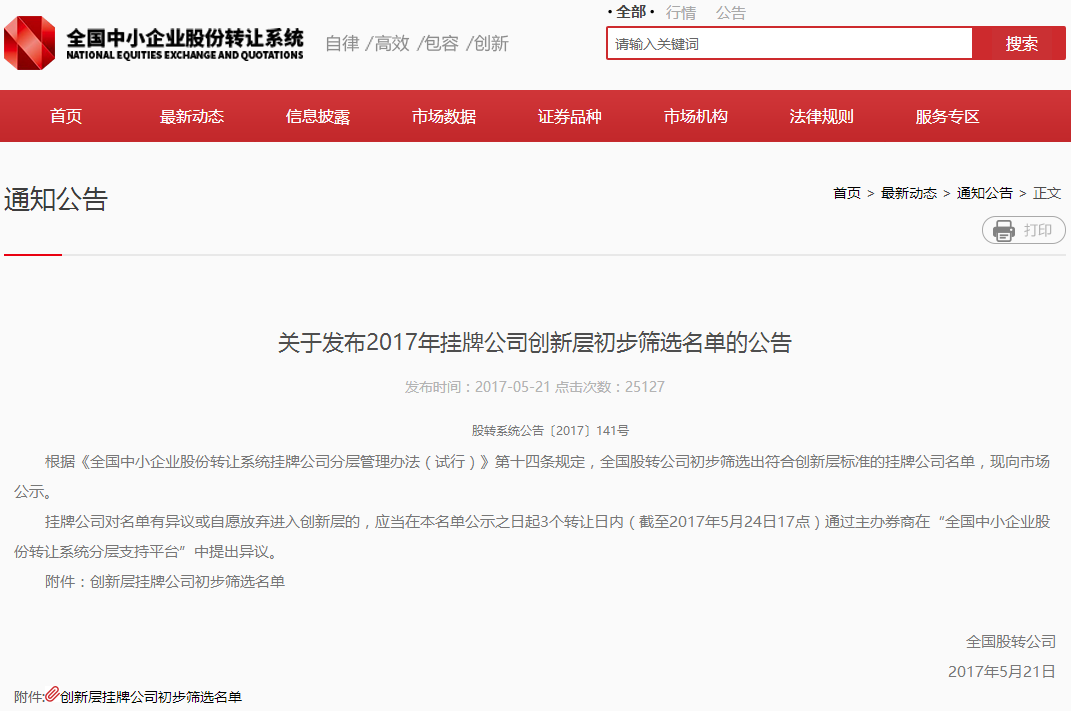1071x711 pixels.
Task: Open the 法律规则 menu
Action: click(821, 115)
